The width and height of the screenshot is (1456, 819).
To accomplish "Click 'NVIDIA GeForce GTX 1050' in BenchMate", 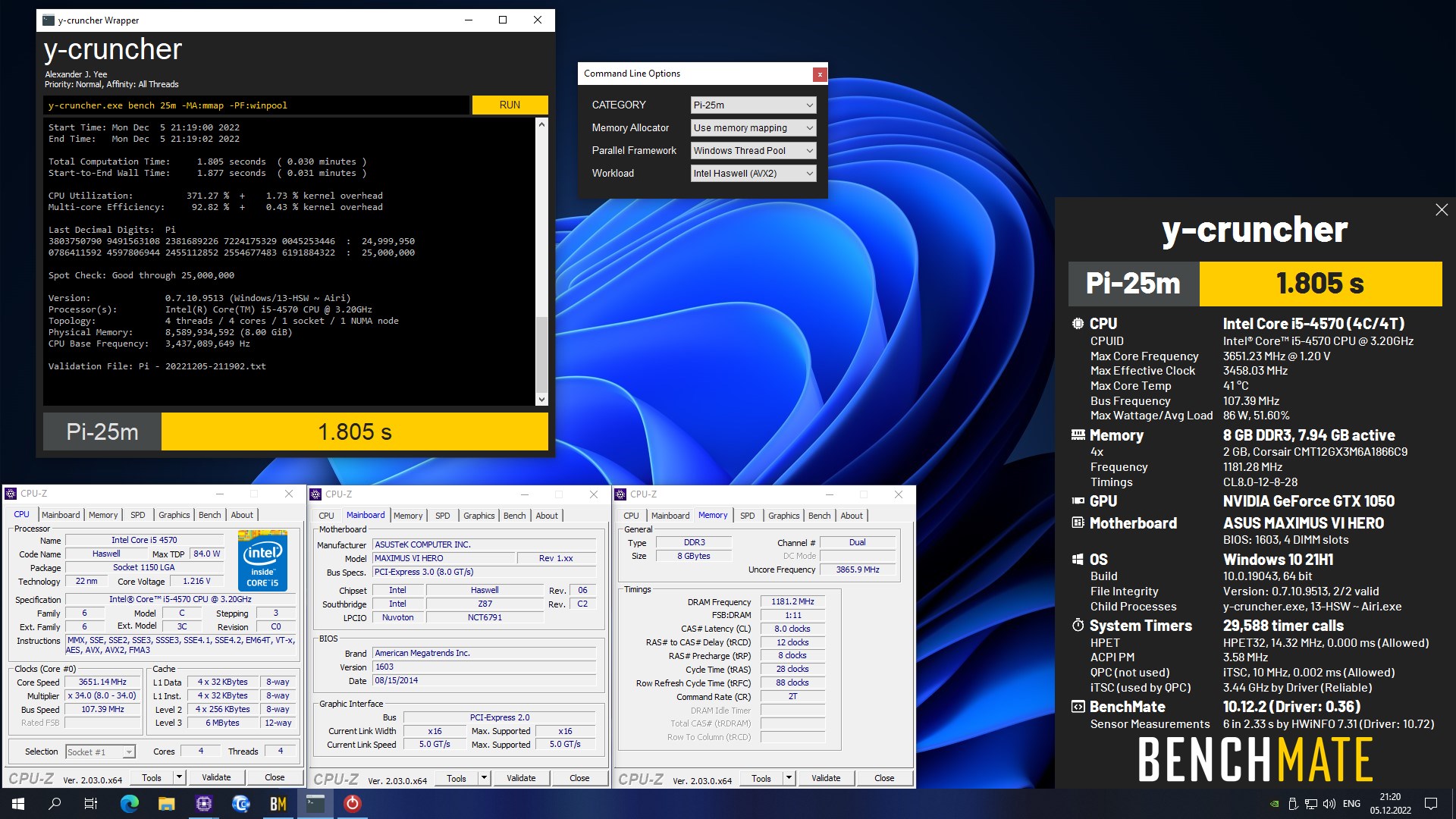I will pos(1309,501).
